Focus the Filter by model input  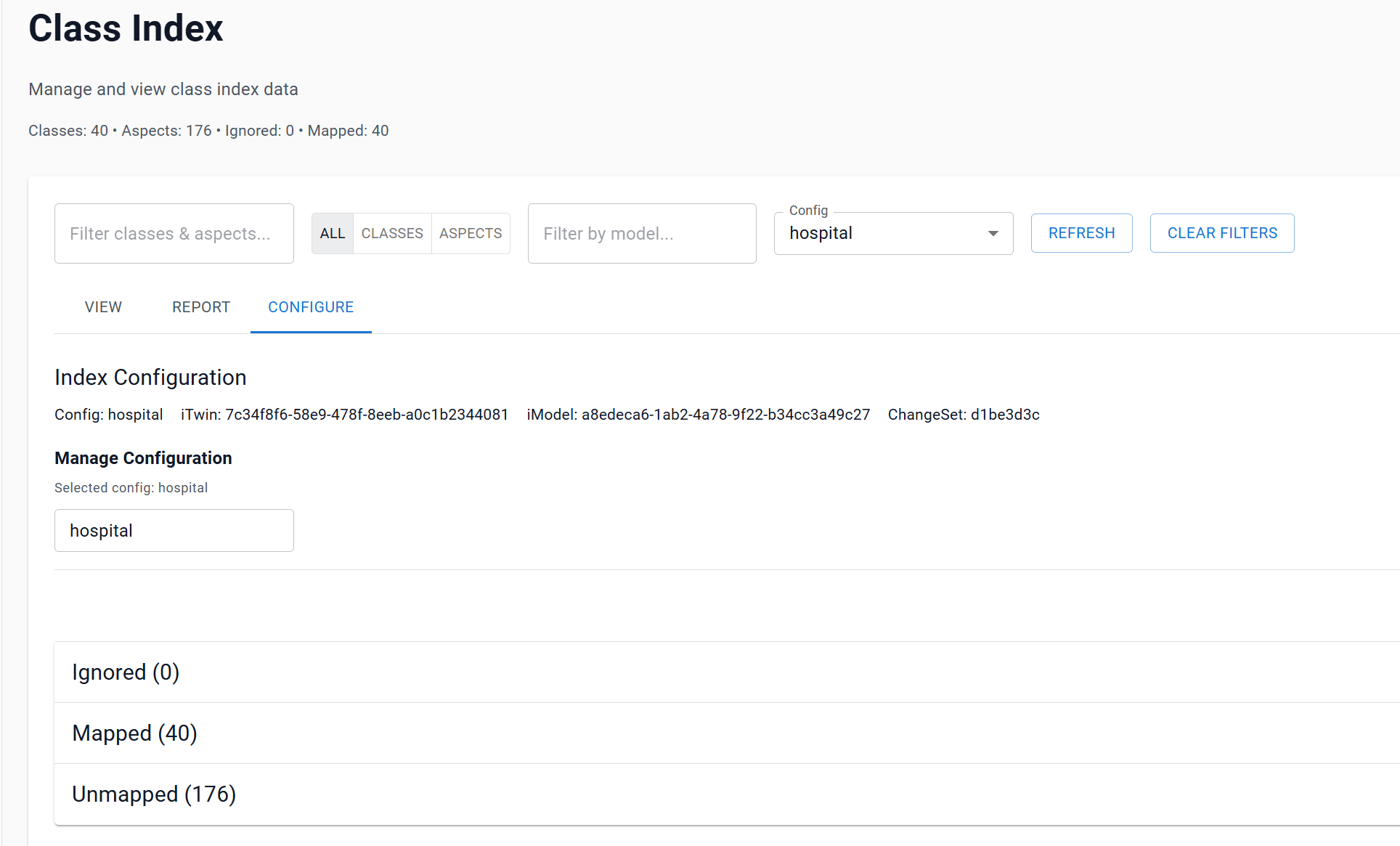642,233
